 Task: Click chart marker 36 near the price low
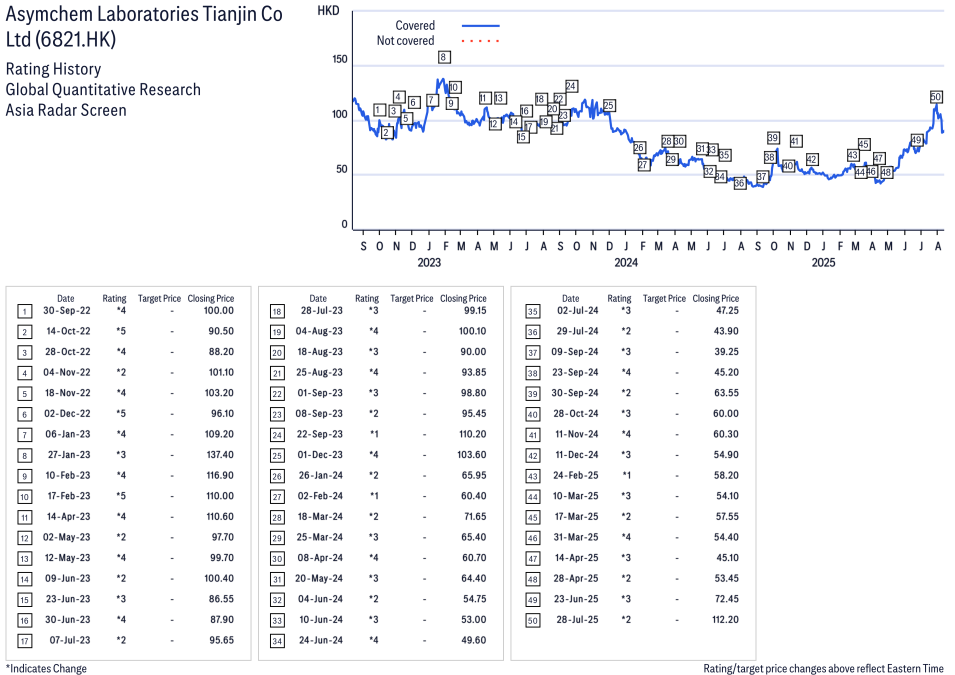coord(739,183)
